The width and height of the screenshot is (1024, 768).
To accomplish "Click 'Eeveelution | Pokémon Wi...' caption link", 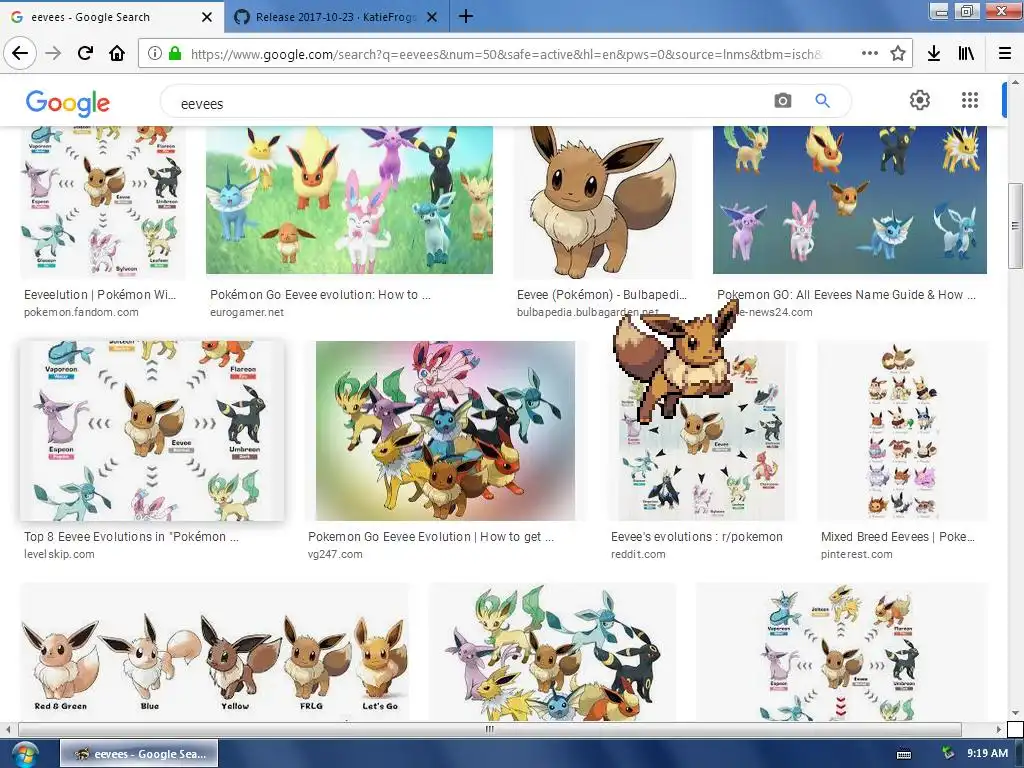I will click(100, 295).
